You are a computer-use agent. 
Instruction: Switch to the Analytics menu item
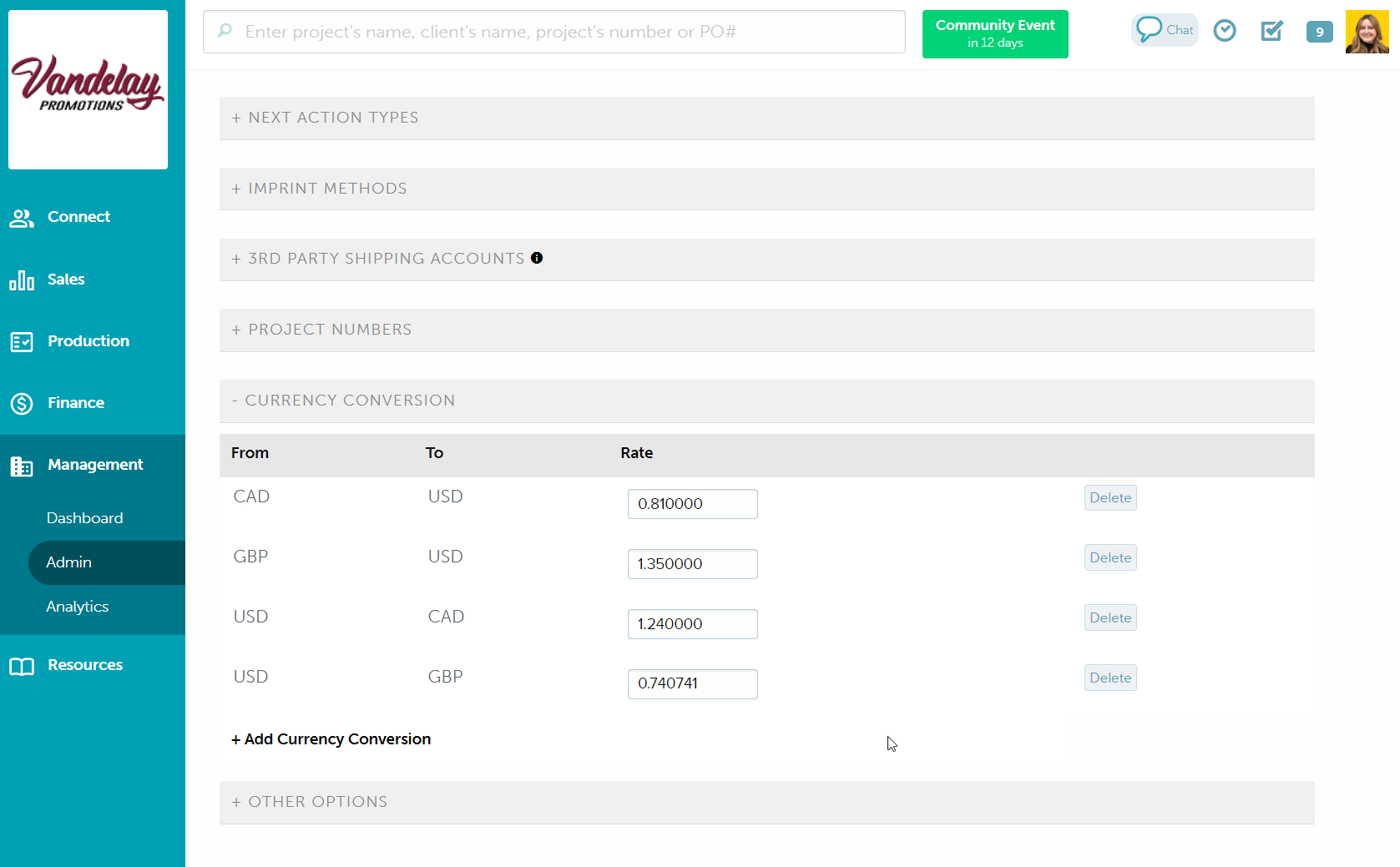coord(77,607)
